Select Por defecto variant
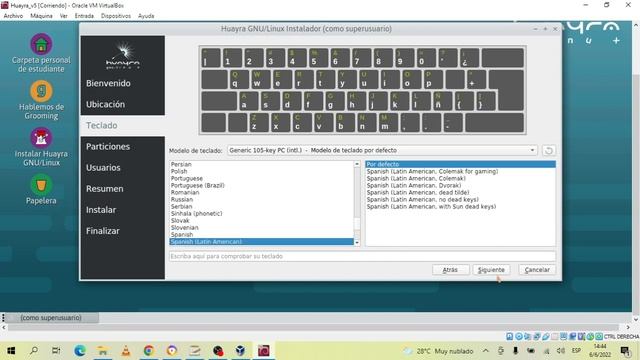The width and height of the screenshot is (640, 360). point(460,164)
